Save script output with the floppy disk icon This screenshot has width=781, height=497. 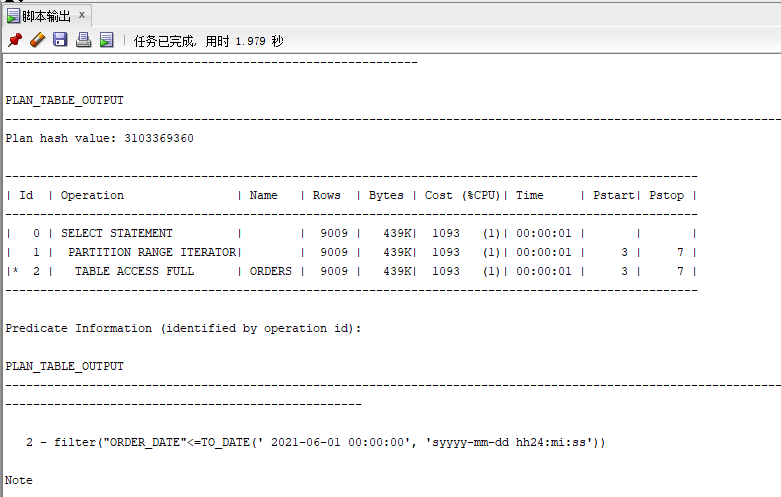[60, 40]
